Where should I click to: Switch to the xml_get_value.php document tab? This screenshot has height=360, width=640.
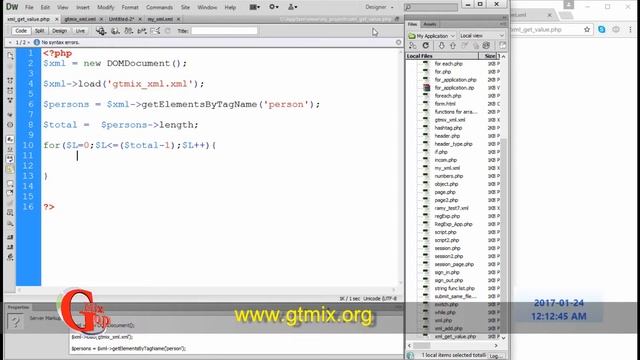point(29,19)
